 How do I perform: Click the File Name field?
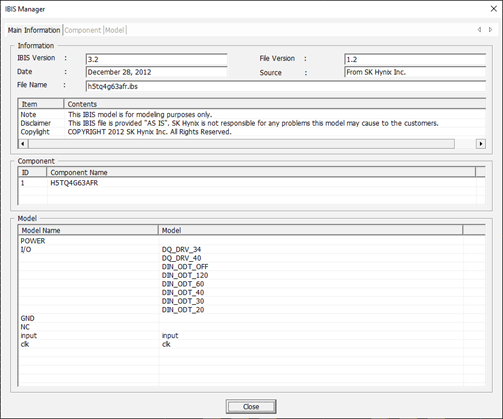286,86
